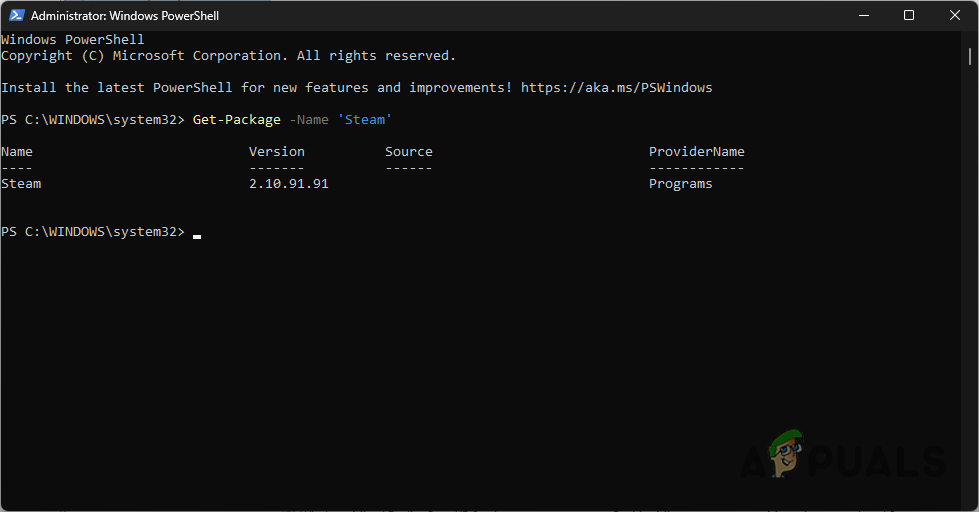
Task: Click the ProviderName column header
Action: pyautogui.click(x=697, y=151)
